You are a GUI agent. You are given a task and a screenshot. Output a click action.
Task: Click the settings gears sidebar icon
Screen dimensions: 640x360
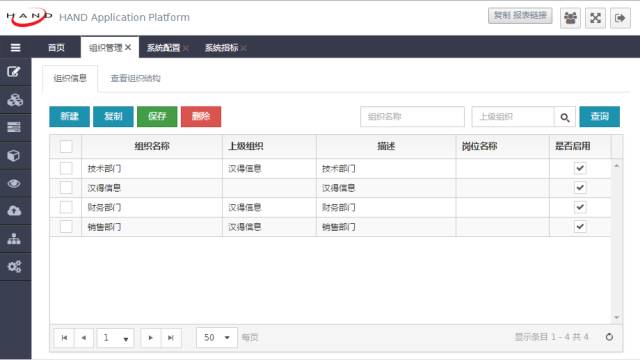point(14,267)
